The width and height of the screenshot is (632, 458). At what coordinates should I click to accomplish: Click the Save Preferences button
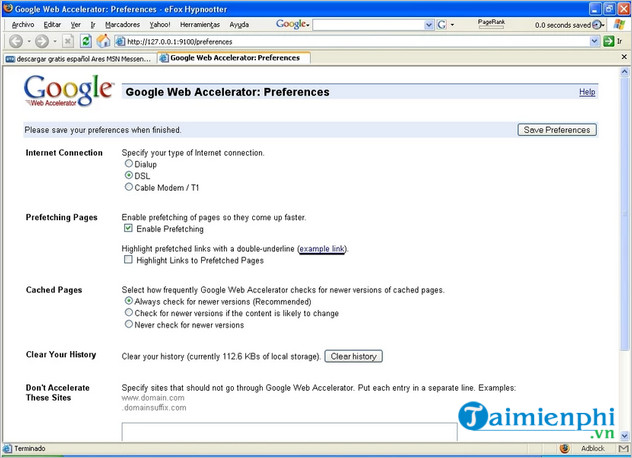pos(557,130)
